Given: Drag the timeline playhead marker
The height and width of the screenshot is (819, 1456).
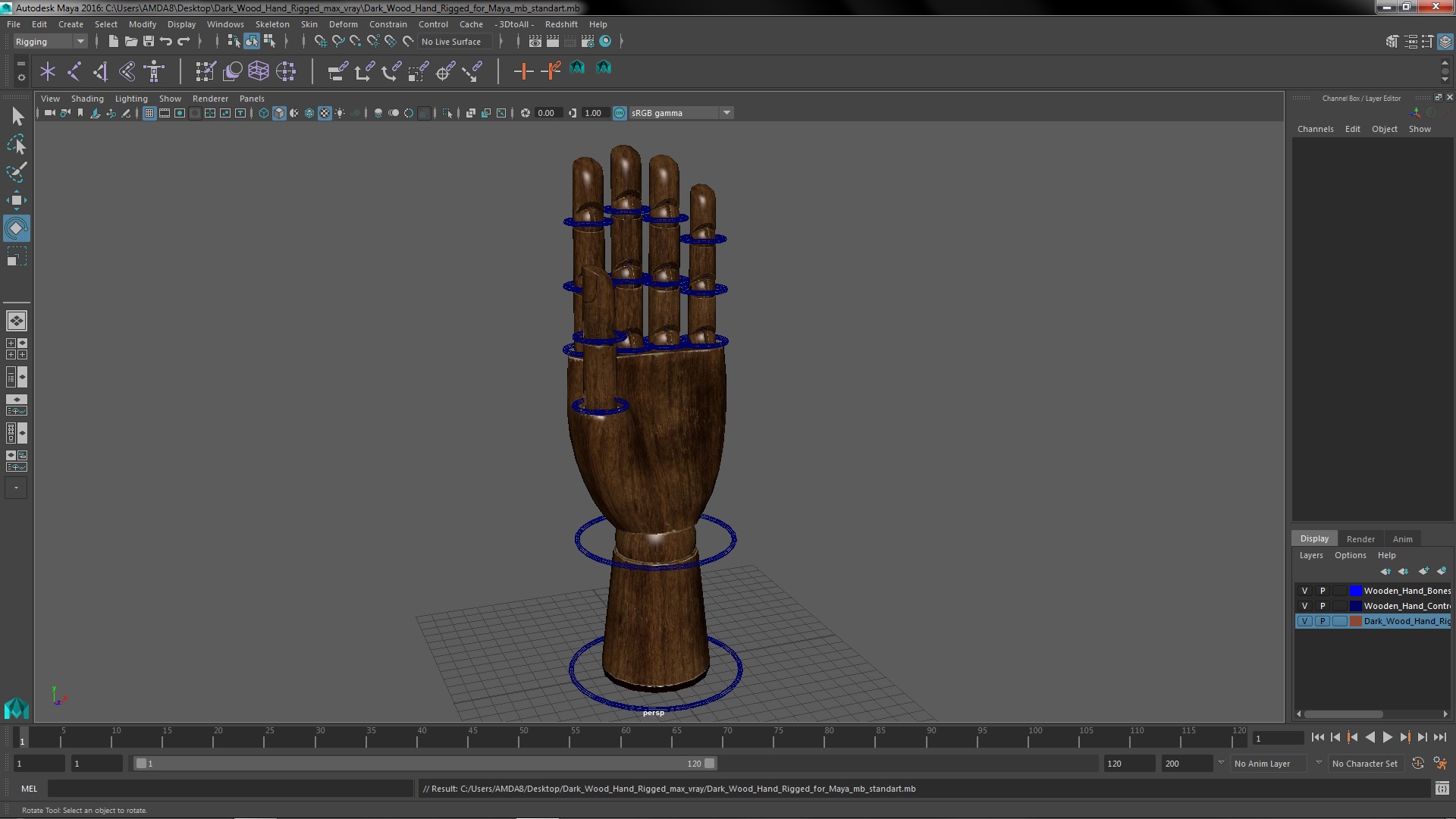Looking at the screenshot, I should point(22,738).
